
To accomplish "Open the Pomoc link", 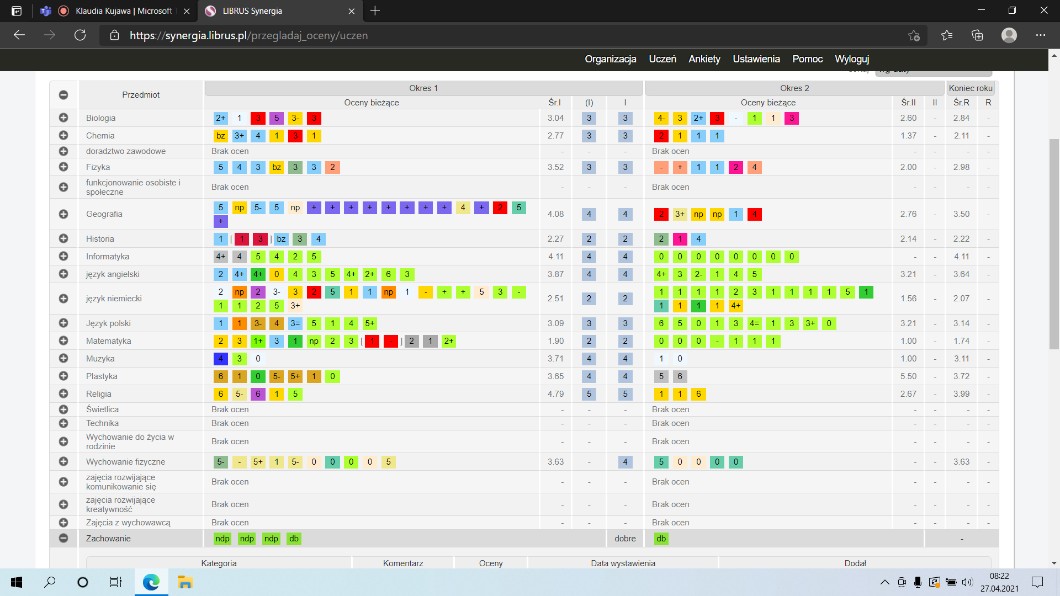I will pyautogui.click(x=807, y=59).
